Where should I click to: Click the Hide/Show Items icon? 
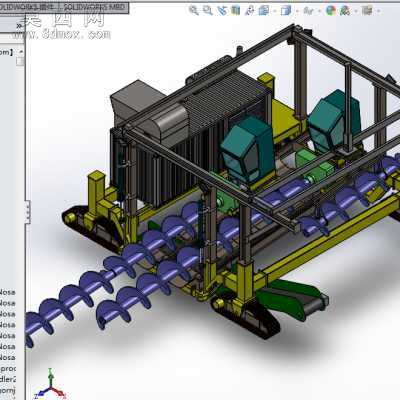[308, 11]
